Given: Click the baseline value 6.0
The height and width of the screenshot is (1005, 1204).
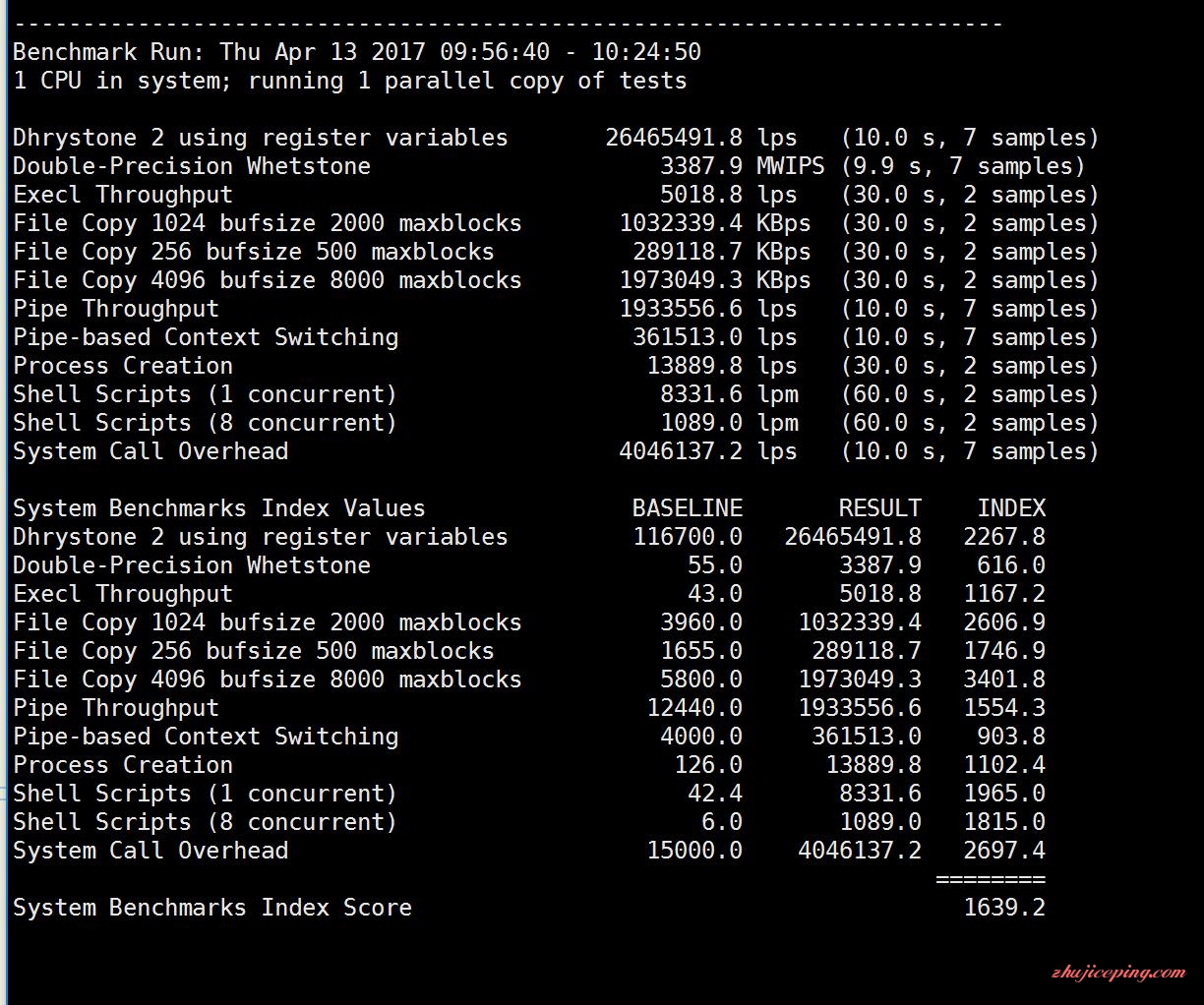Looking at the screenshot, I should coord(722,822).
